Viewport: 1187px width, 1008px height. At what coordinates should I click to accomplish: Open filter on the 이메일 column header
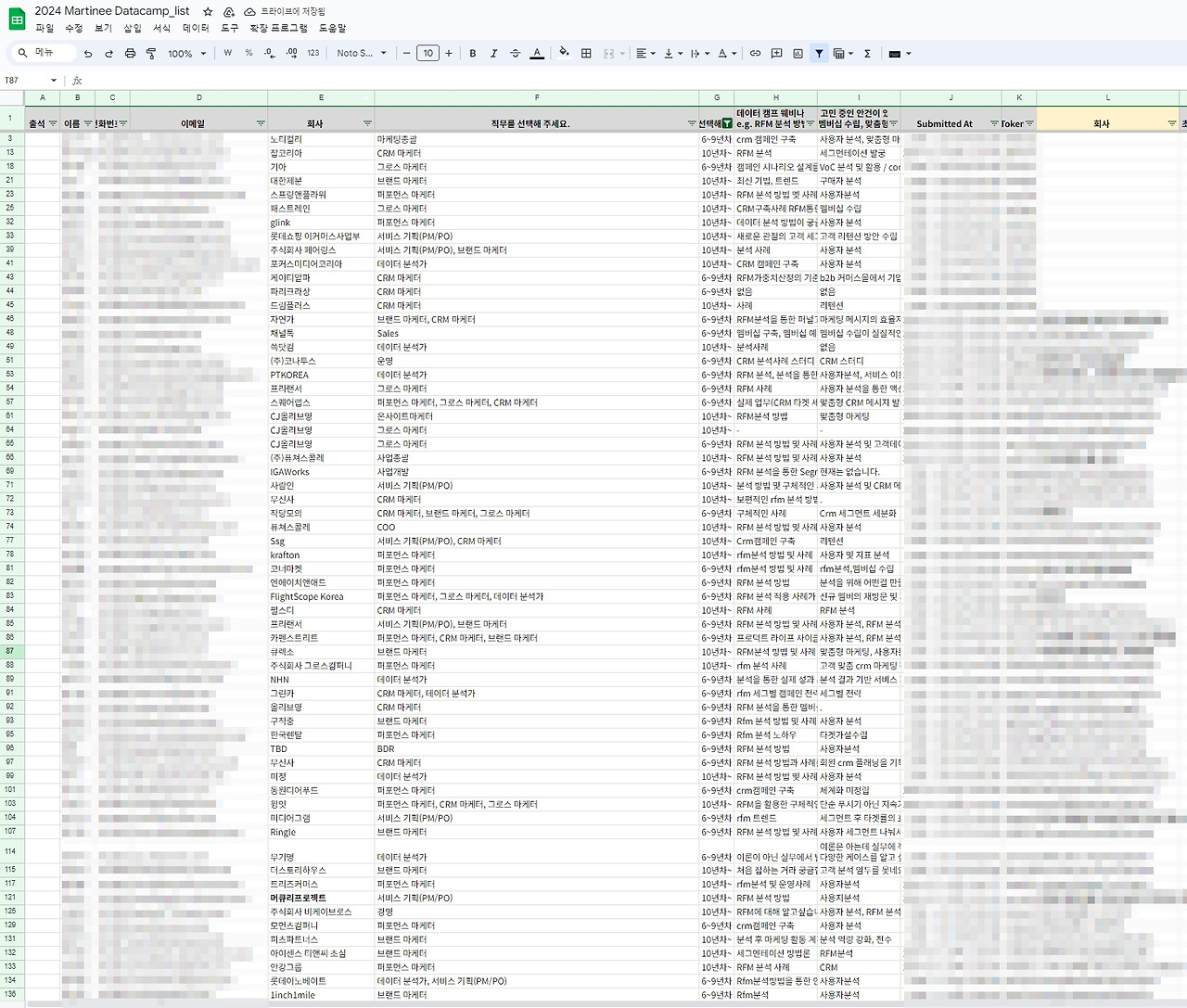(261, 123)
